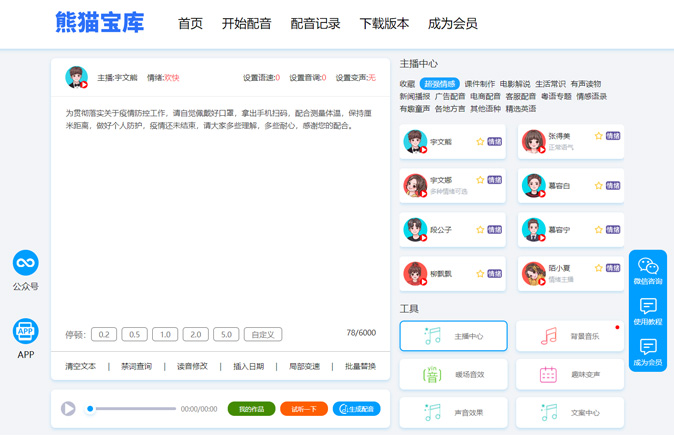Image resolution: width=674 pixels, height=435 pixels.
Task: Click the blue 生成配音 button
Action: tap(356, 409)
